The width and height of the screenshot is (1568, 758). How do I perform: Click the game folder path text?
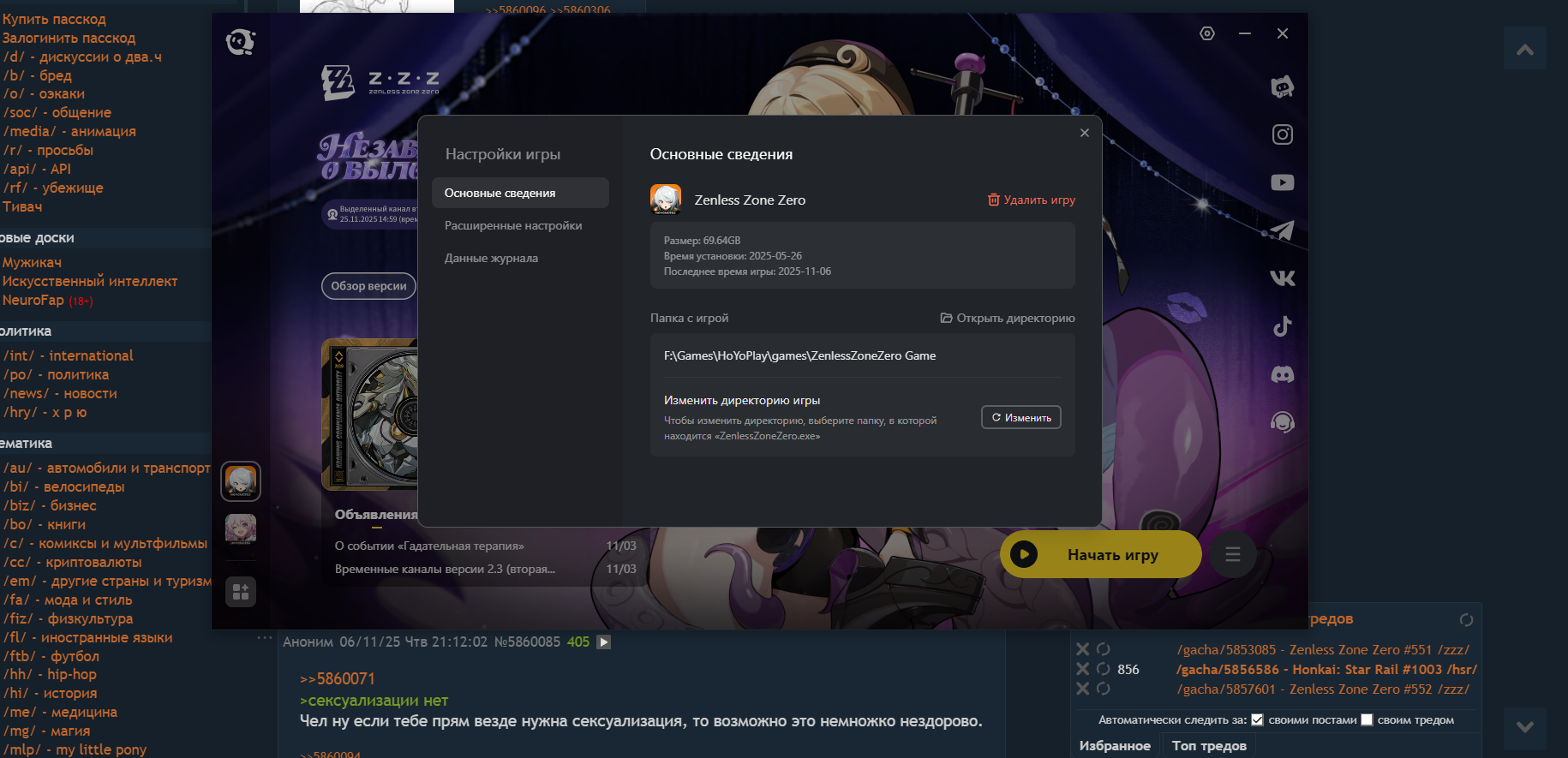coord(799,355)
